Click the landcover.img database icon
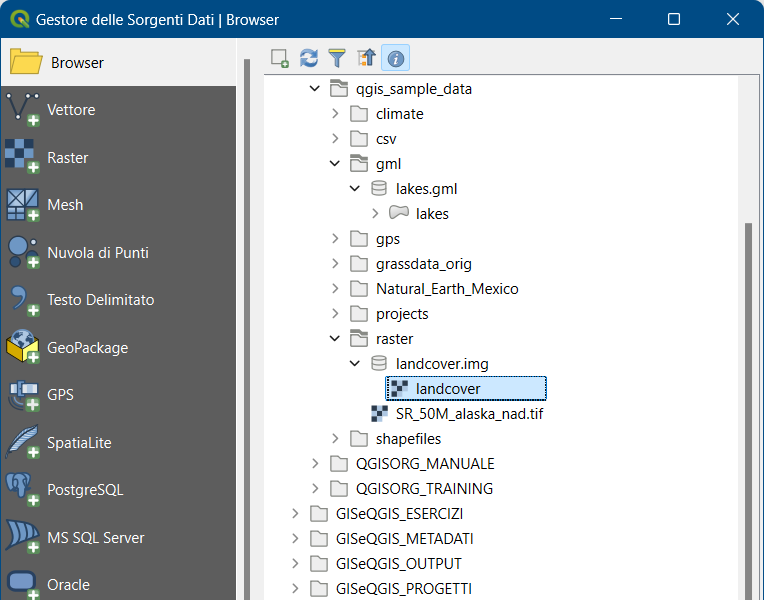Screen dimensions: 764x600 point(379,363)
